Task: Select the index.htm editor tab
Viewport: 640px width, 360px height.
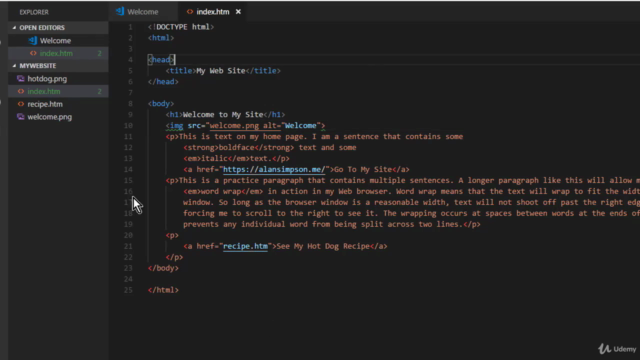Action: pos(213,12)
